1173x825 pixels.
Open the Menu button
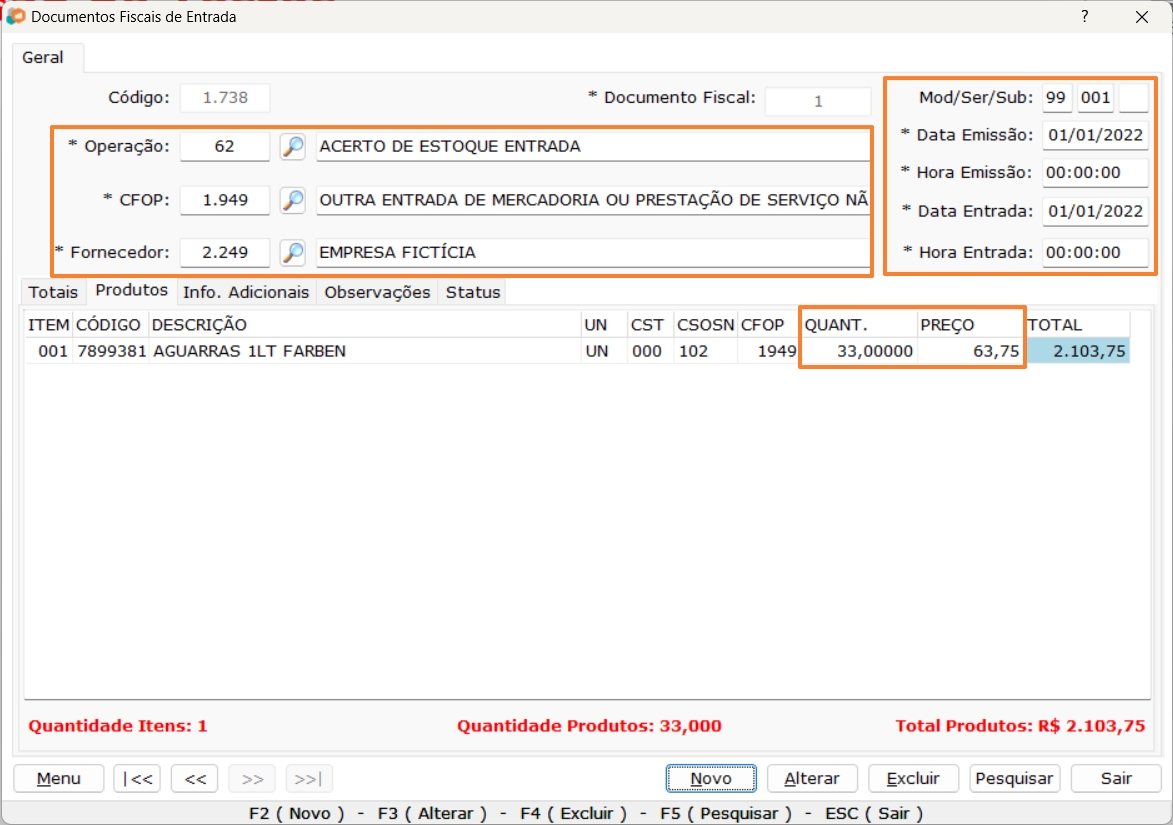(x=59, y=779)
